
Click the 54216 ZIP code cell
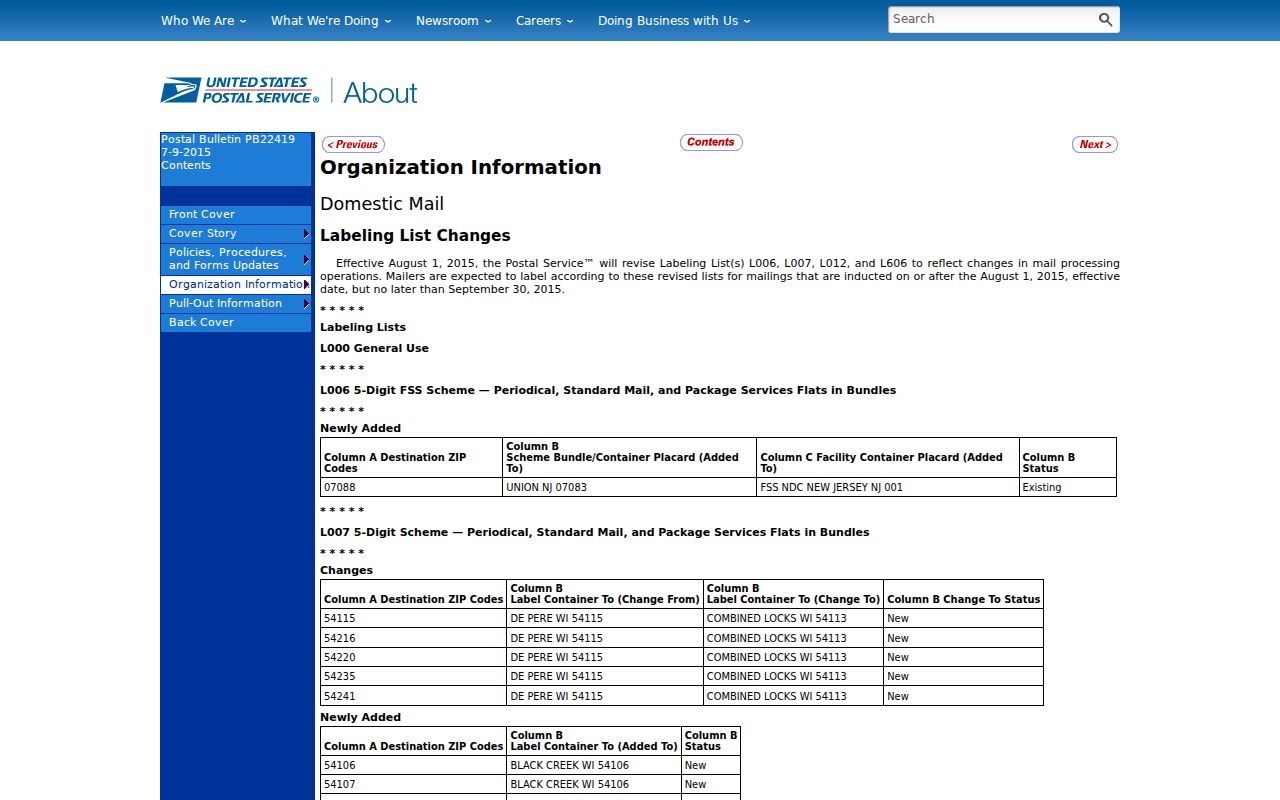click(413, 638)
